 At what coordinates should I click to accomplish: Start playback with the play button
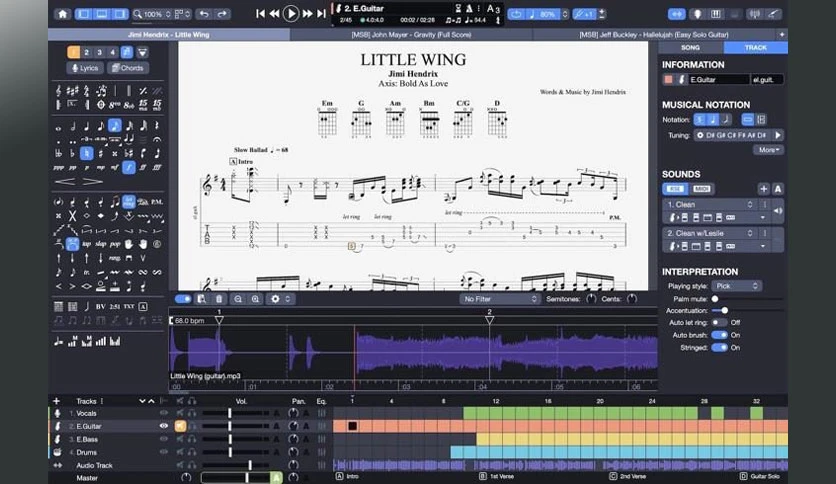click(x=291, y=13)
